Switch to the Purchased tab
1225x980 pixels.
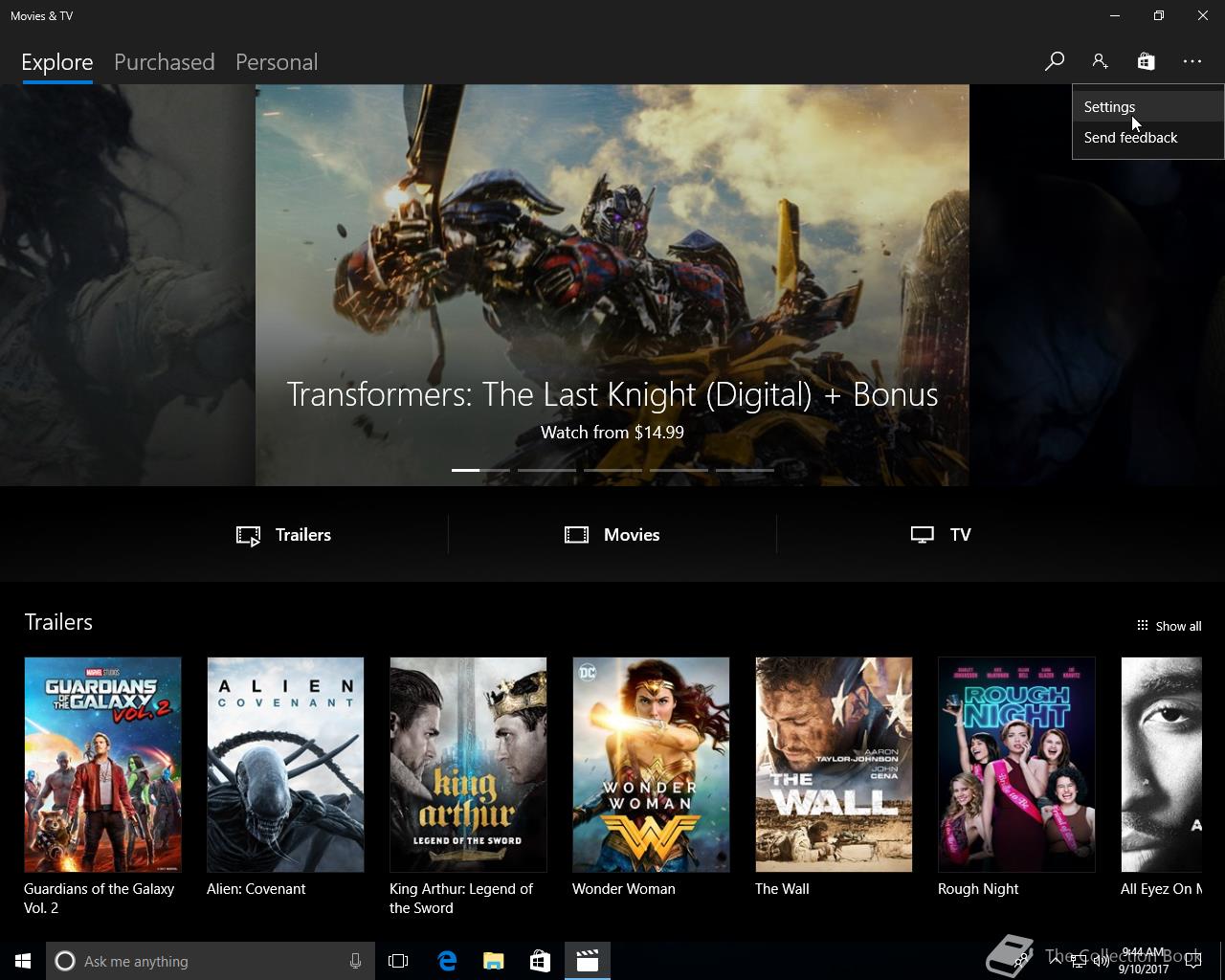point(164,62)
